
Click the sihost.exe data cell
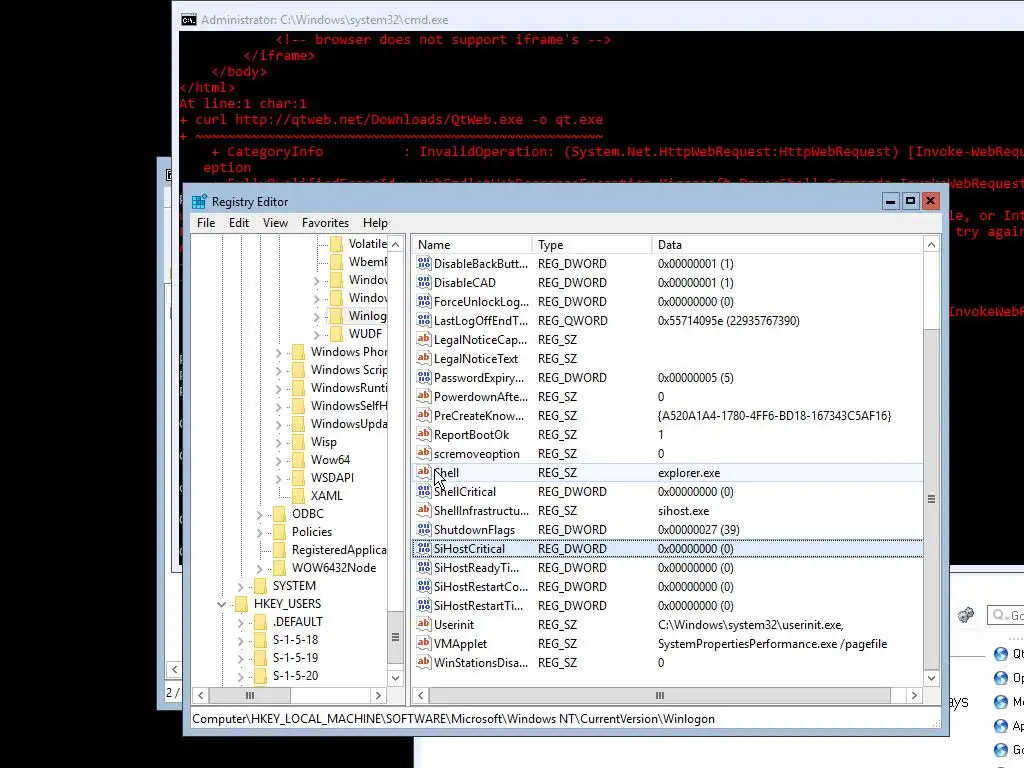click(x=683, y=511)
